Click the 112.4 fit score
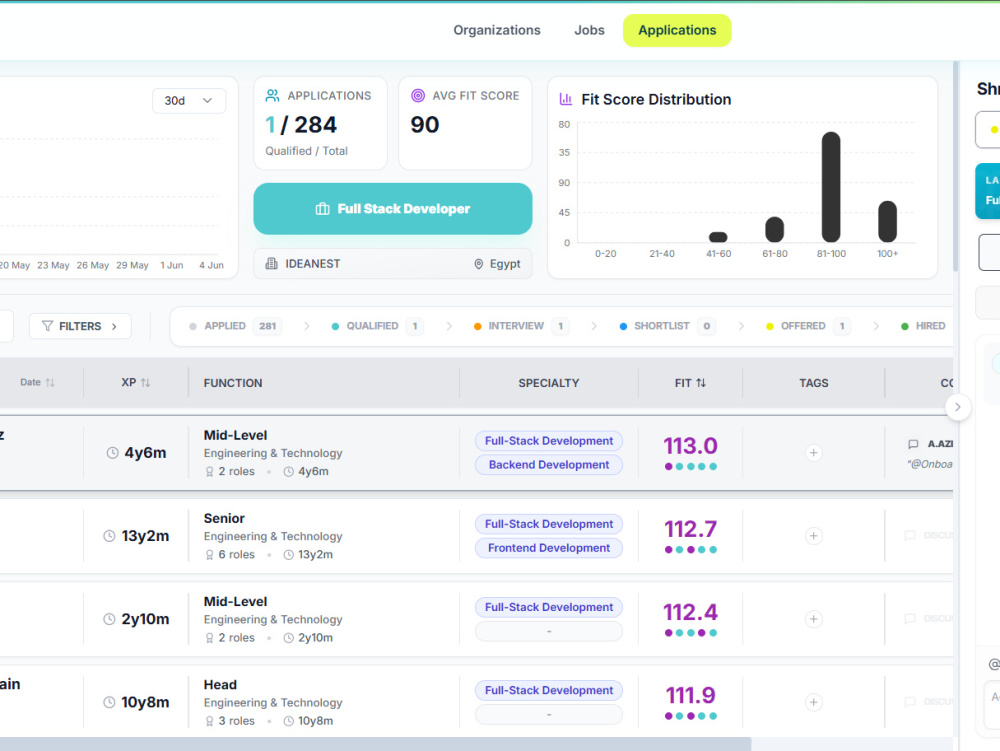Screen dimensions: 1000x751 [690, 612]
